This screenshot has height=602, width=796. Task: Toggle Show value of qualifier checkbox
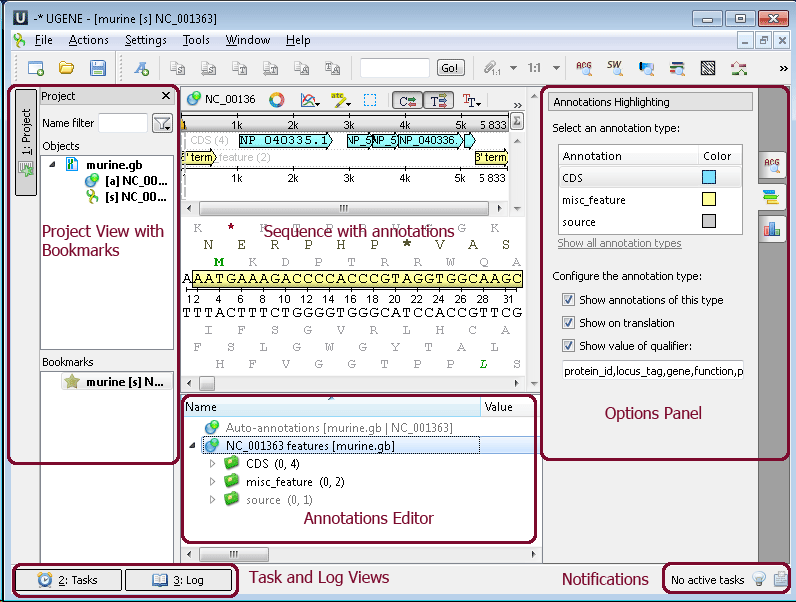pos(568,346)
